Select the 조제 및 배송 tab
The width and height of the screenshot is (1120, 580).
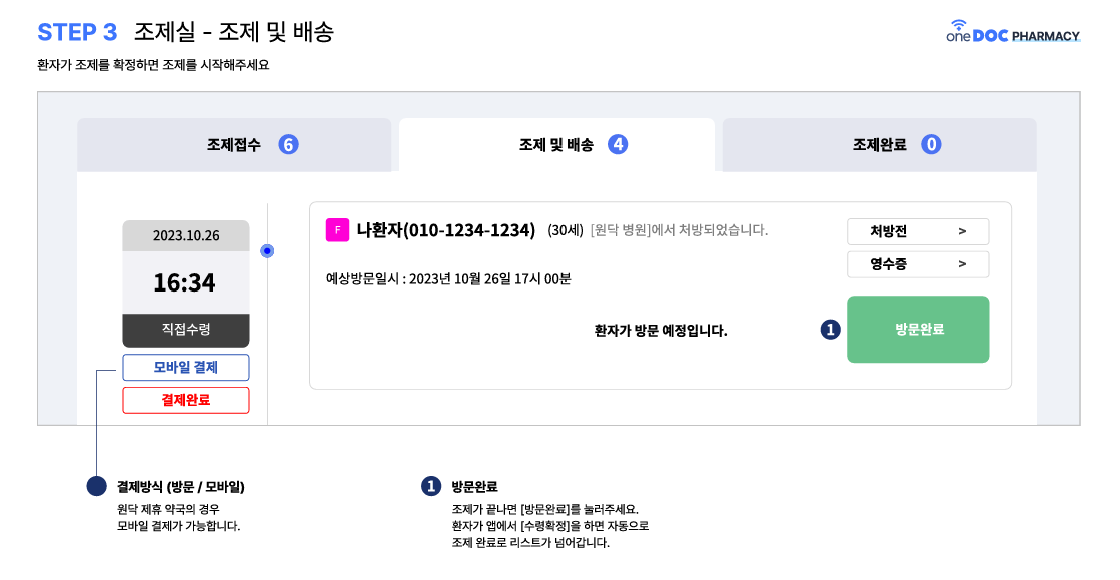pos(556,144)
